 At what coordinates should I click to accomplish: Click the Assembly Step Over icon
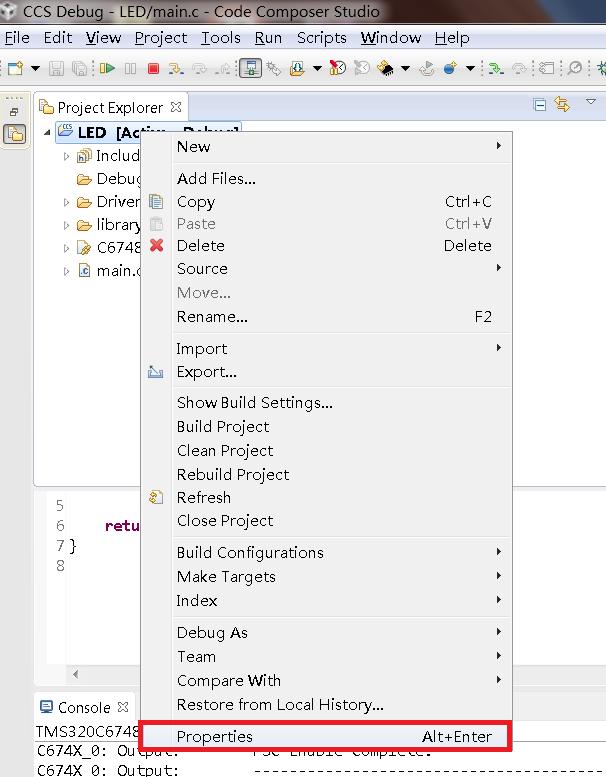519,68
